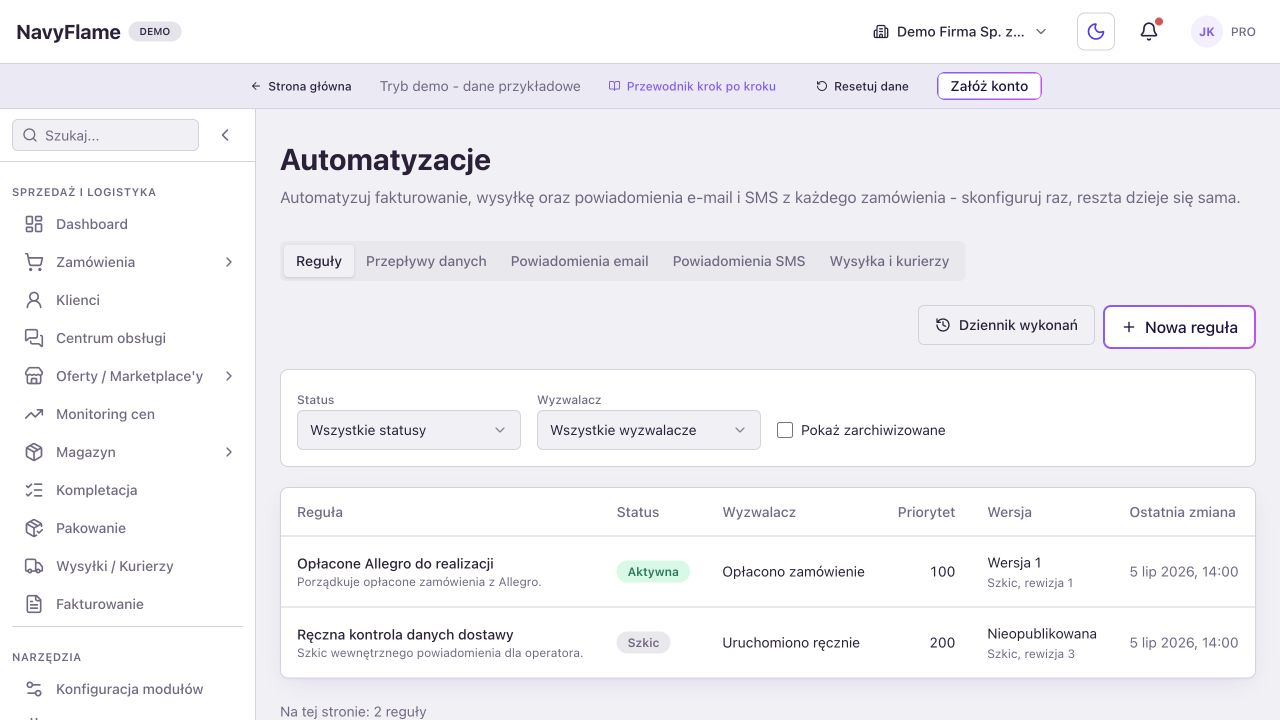Switch to Powiadomienia email tab
Viewport: 1280px width, 720px height.
(580, 261)
